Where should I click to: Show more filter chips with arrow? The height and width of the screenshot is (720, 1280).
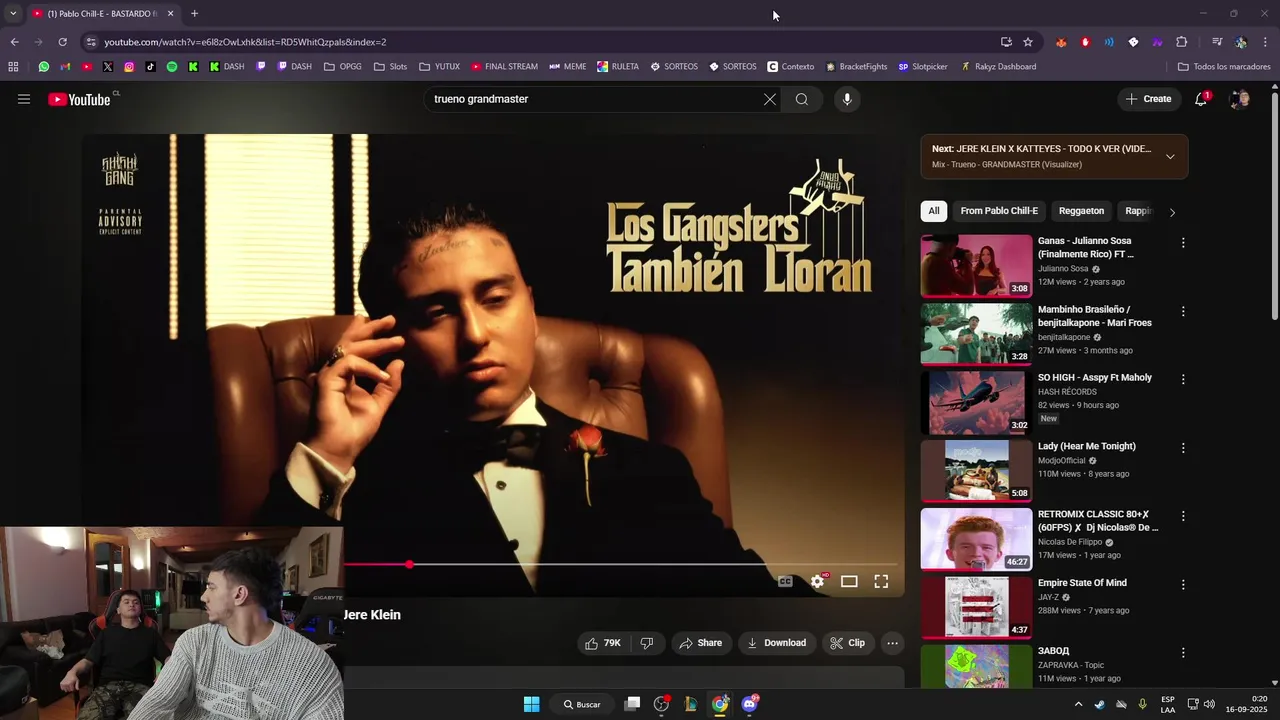click(1172, 212)
